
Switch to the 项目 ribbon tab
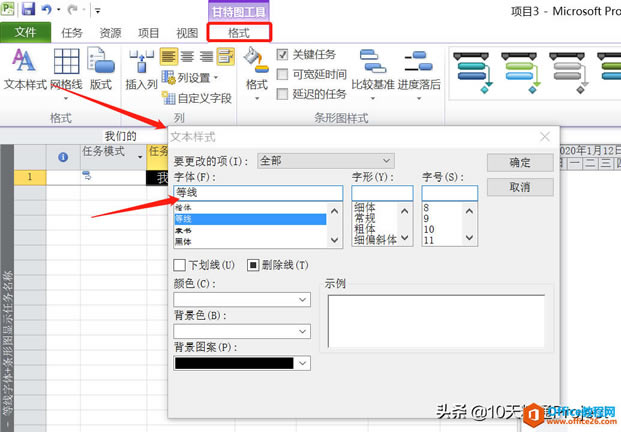click(149, 33)
